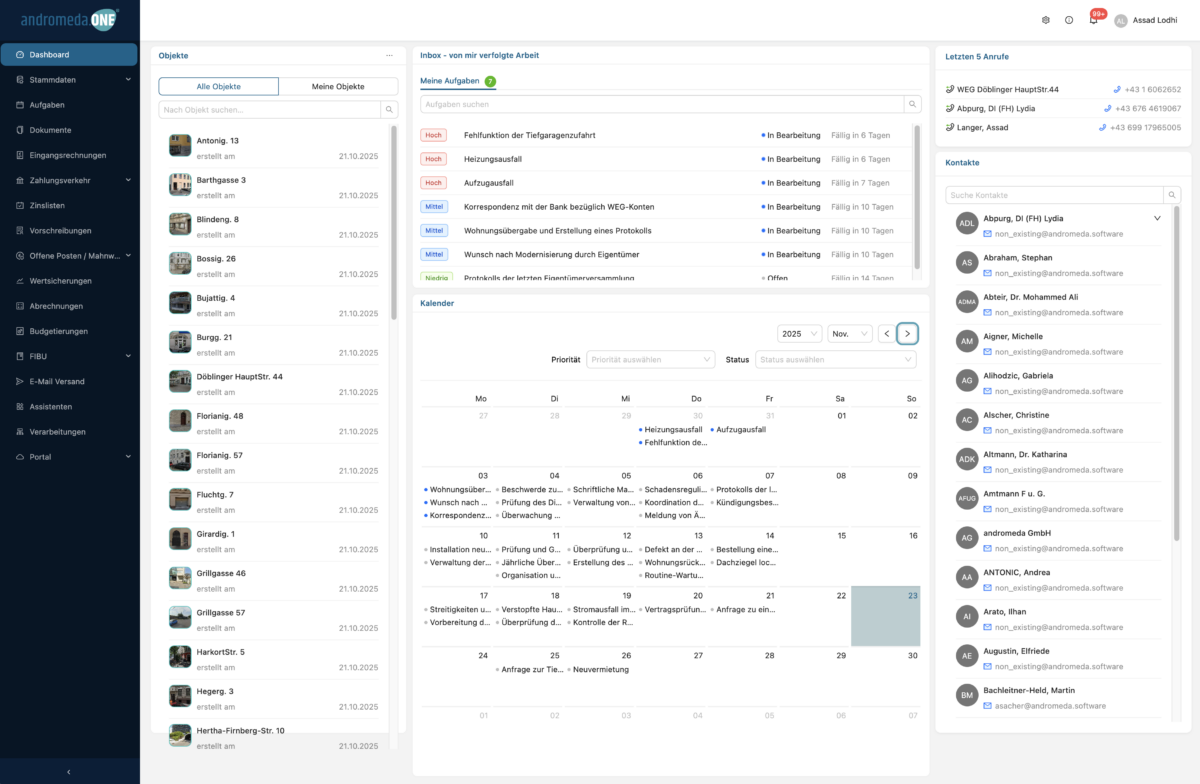Open the Objekte panel three-dots menu

pyautogui.click(x=390, y=56)
